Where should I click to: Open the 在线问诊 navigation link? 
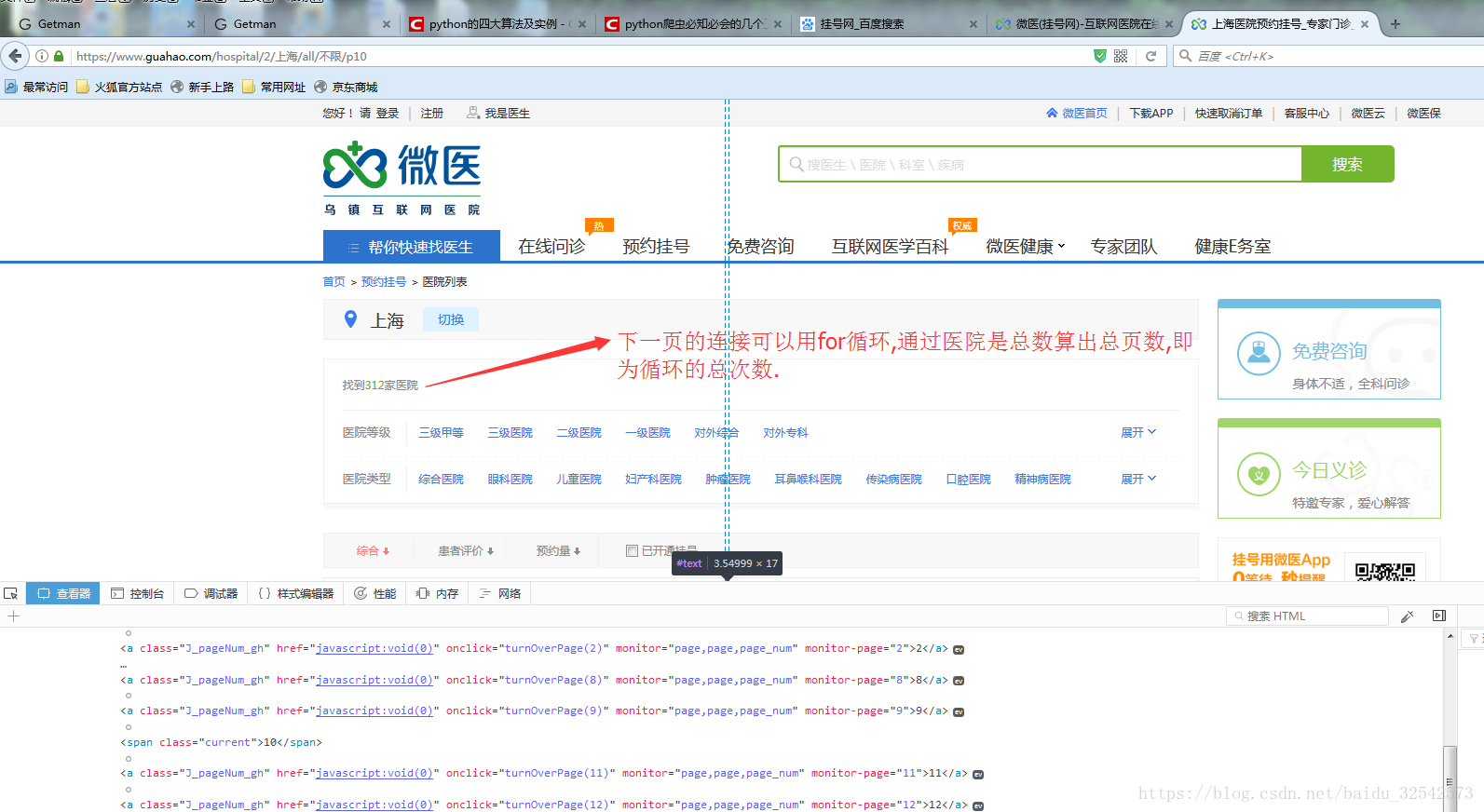click(551, 246)
